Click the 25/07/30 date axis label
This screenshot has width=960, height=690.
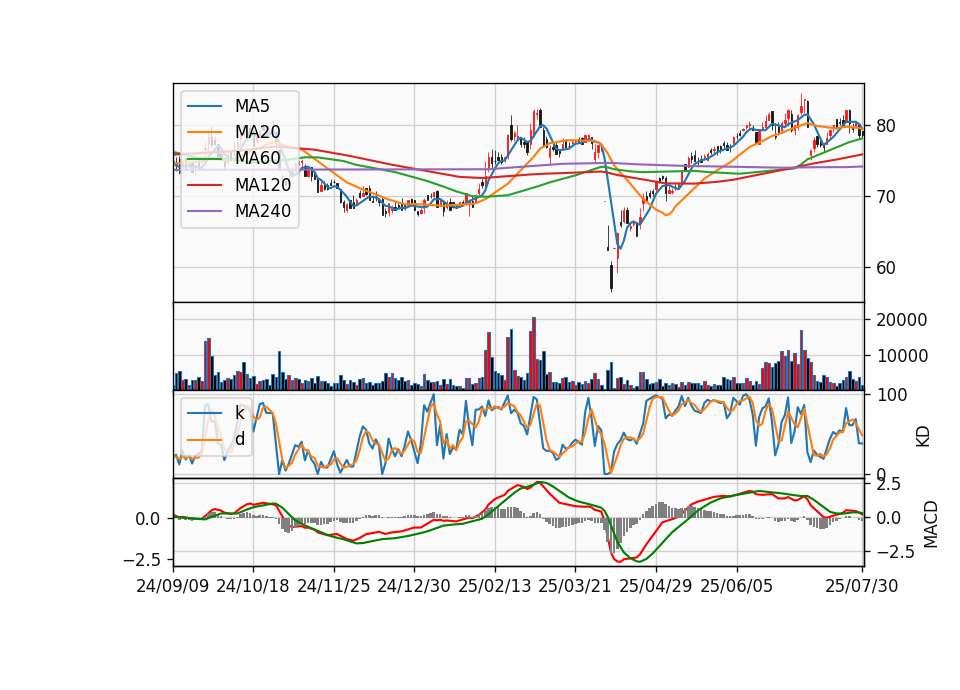click(x=862, y=586)
